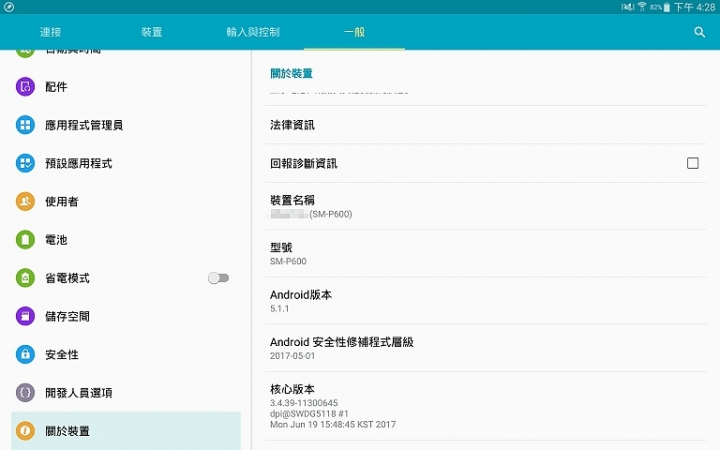Tap the mute/vibrate status icon
The image size is (720, 450).
628,7
